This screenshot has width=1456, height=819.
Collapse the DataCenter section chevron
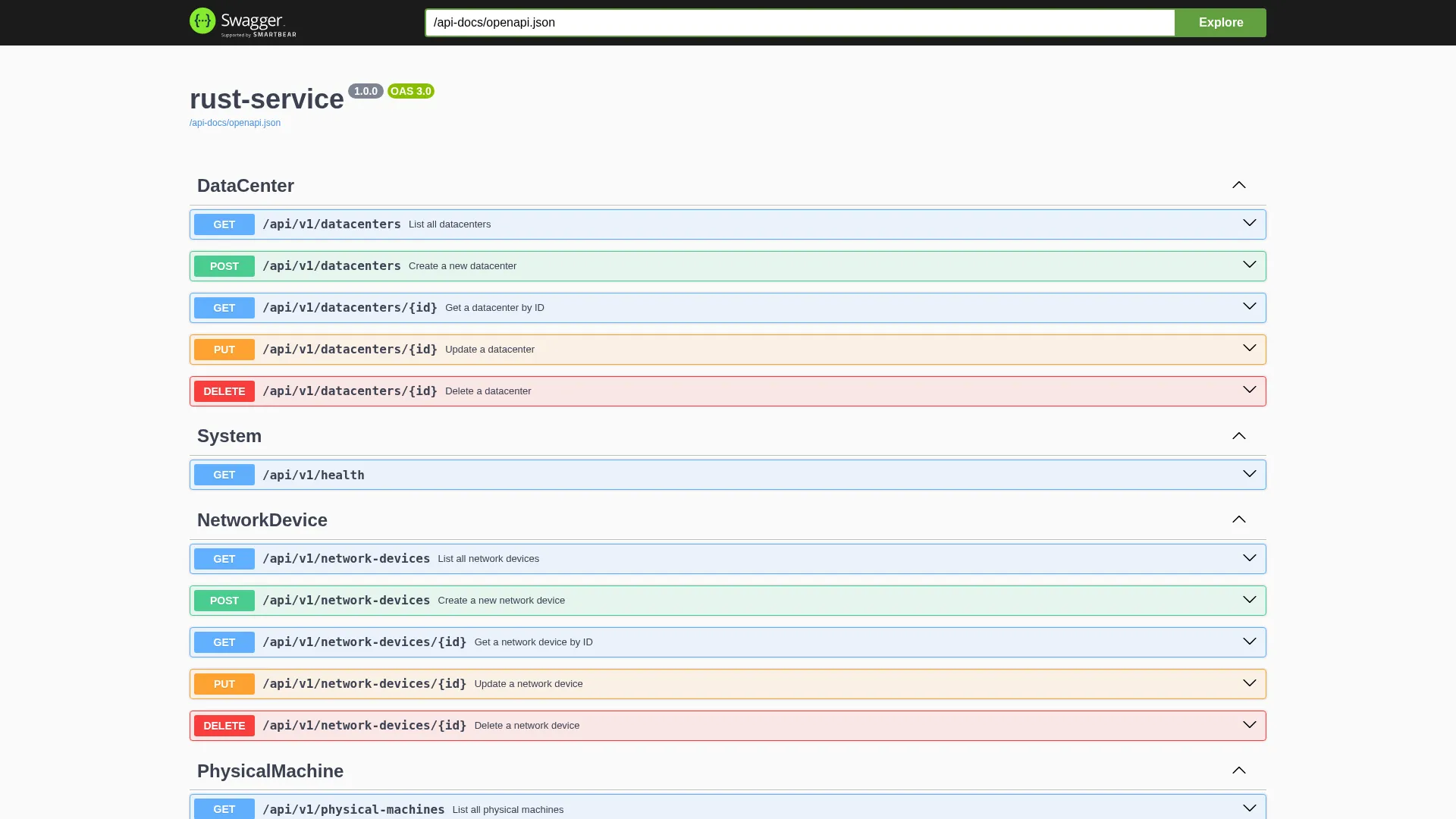tap(1238, 185)
